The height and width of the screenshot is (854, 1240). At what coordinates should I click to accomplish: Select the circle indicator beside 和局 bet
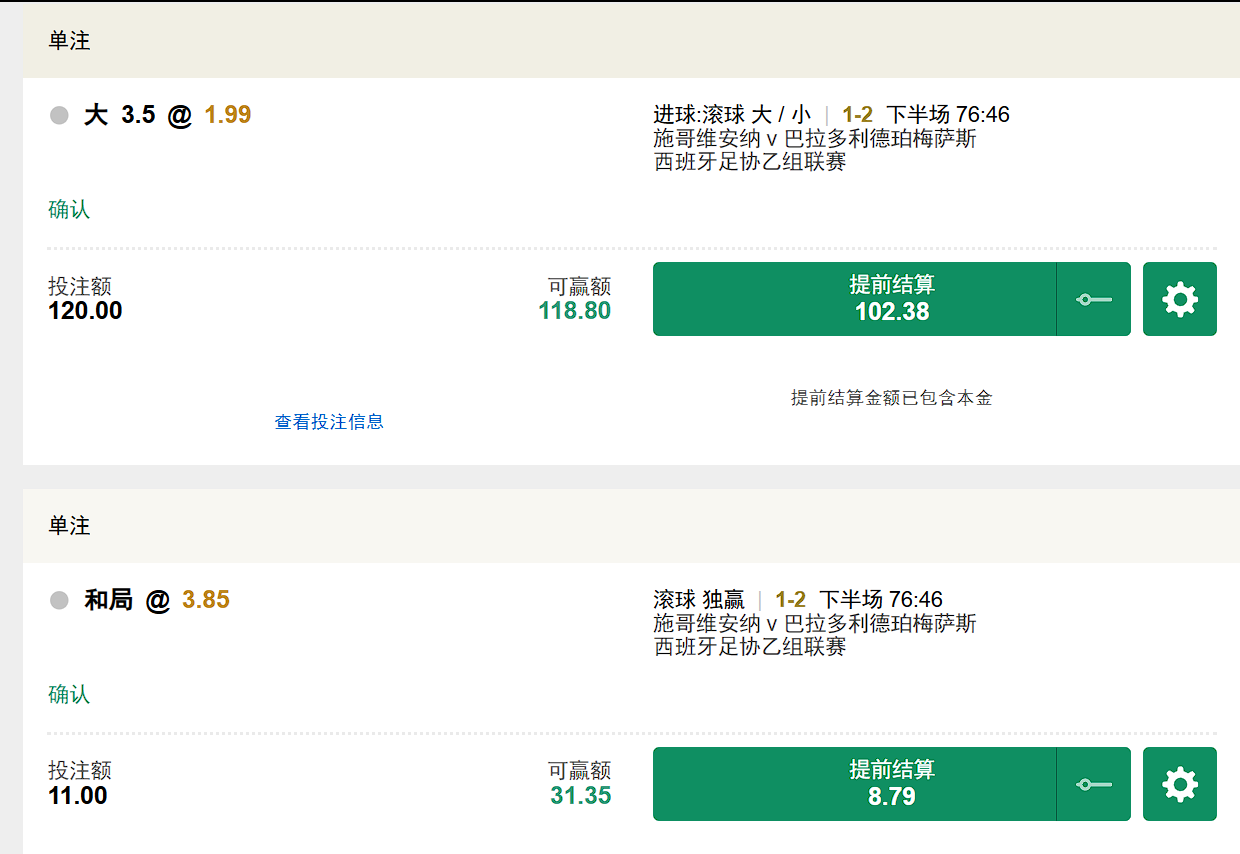(x=59, y=598)
